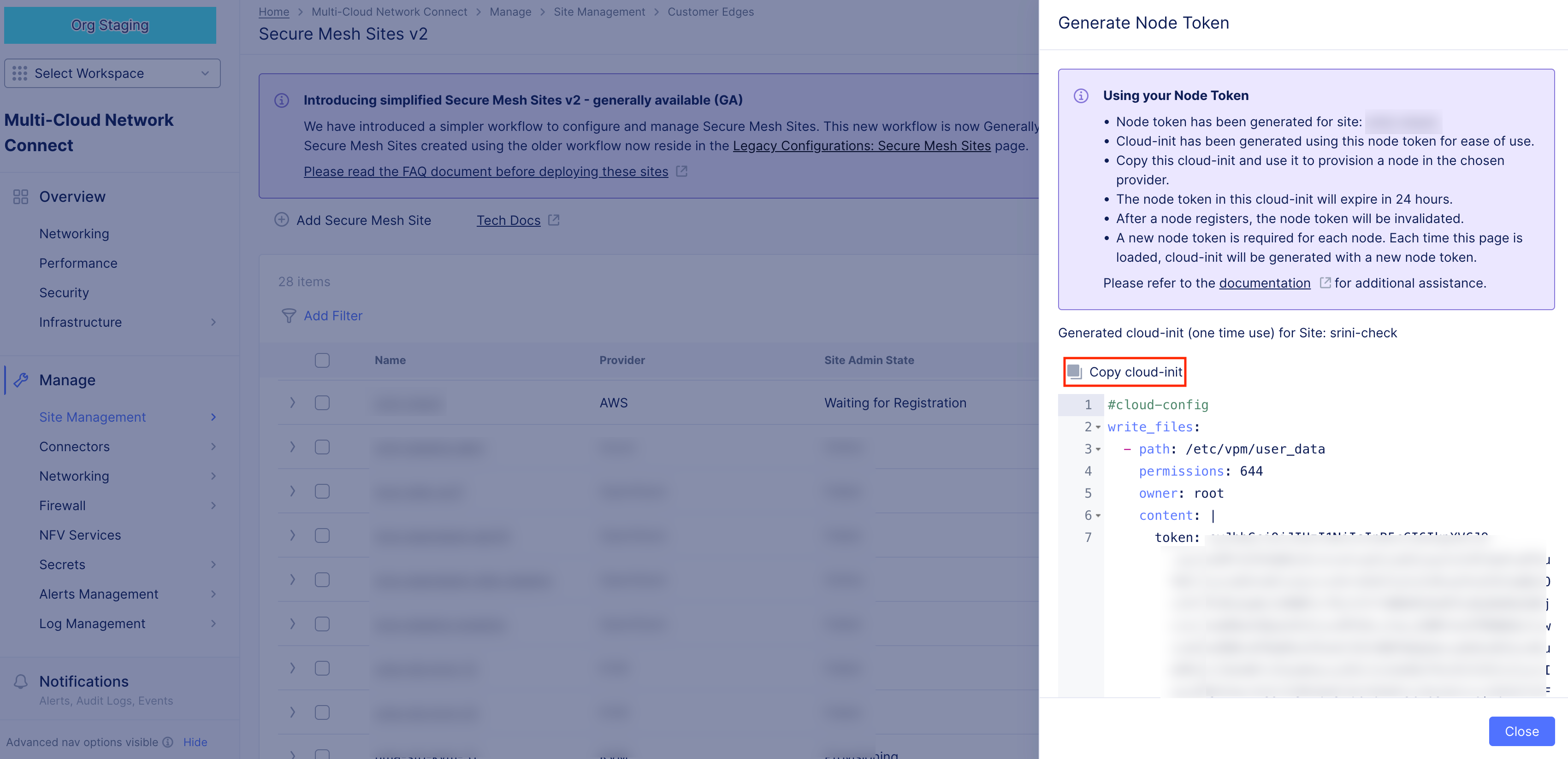Collapse the write_files fold arrow on line 2
1568x759 pixels.
1098,427
